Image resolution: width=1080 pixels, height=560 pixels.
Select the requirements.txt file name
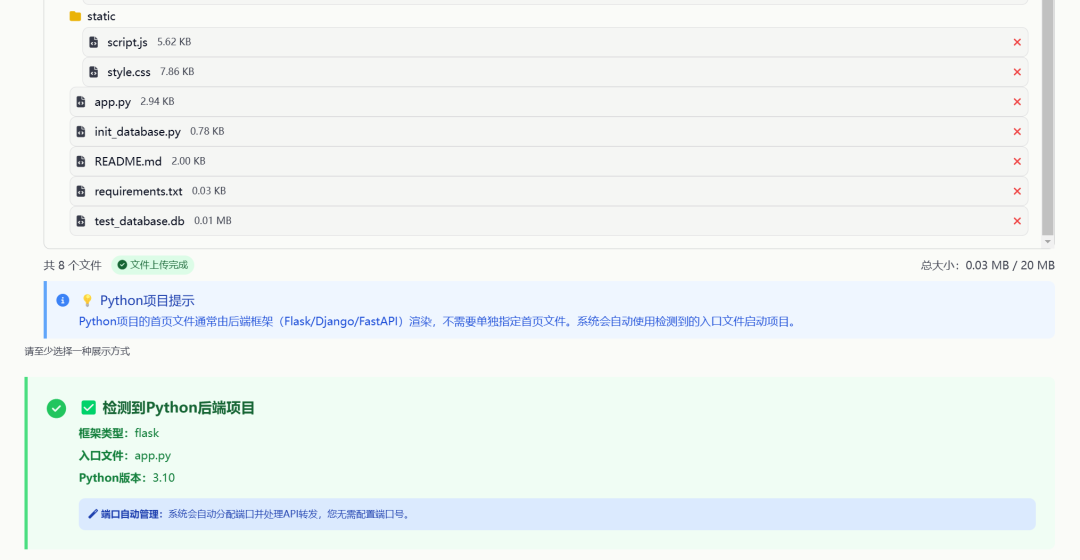(138, 191)
